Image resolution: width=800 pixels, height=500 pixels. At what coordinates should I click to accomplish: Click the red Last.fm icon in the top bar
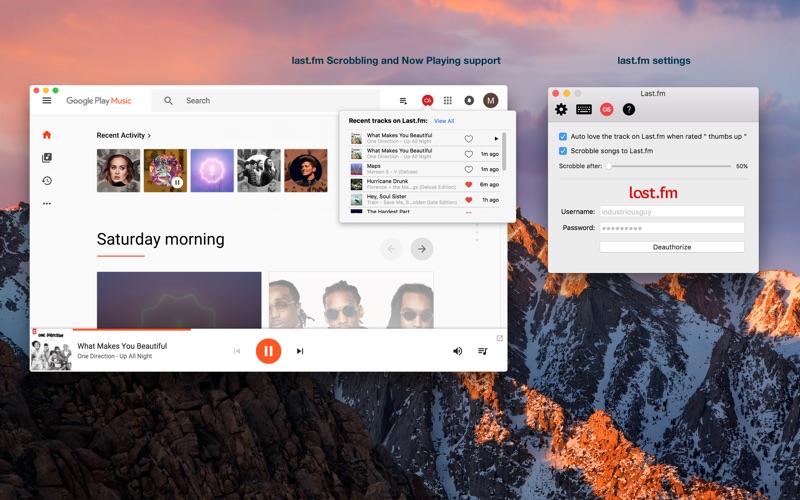pos(428,101)
